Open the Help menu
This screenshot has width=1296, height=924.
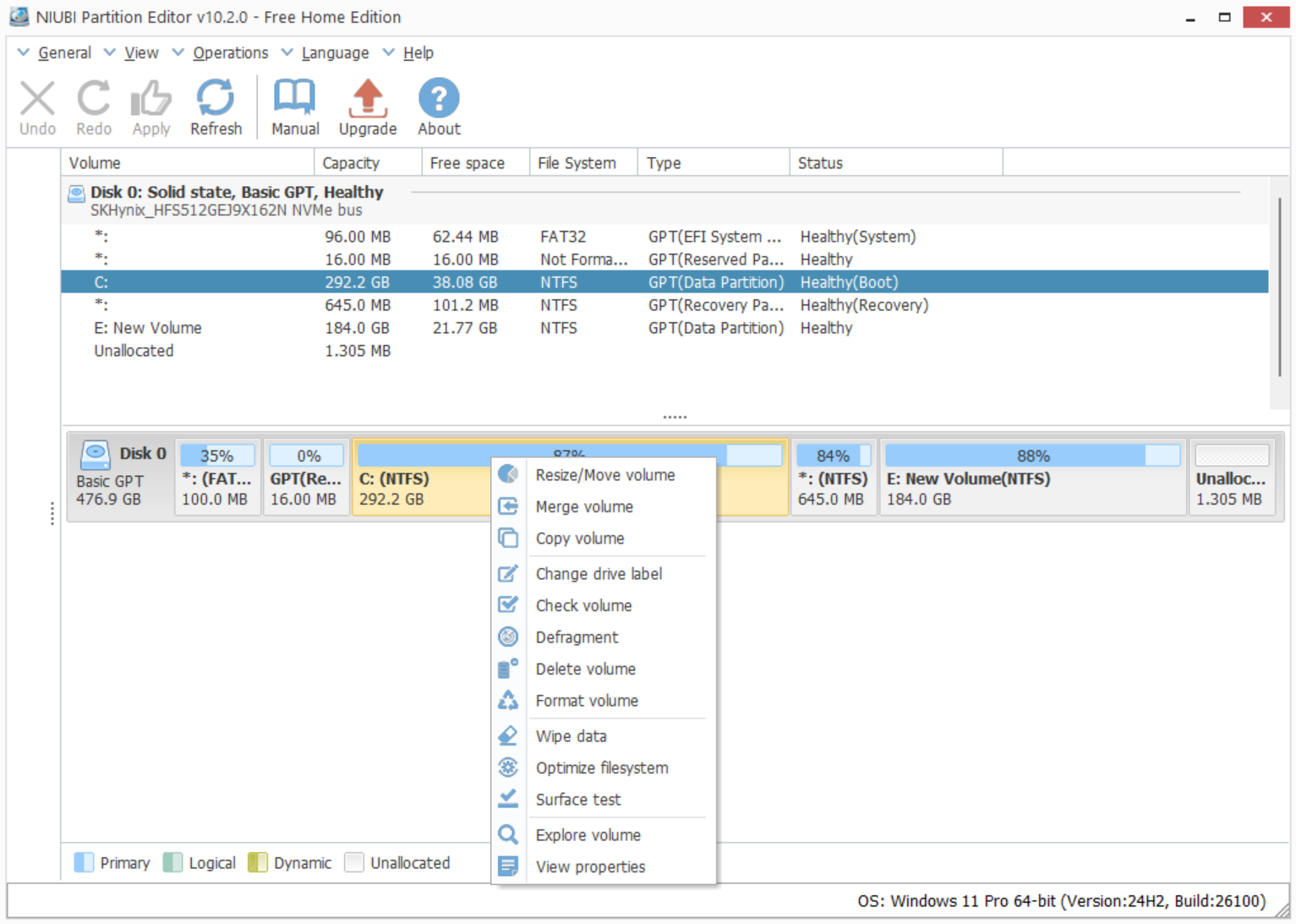(418, 52)
